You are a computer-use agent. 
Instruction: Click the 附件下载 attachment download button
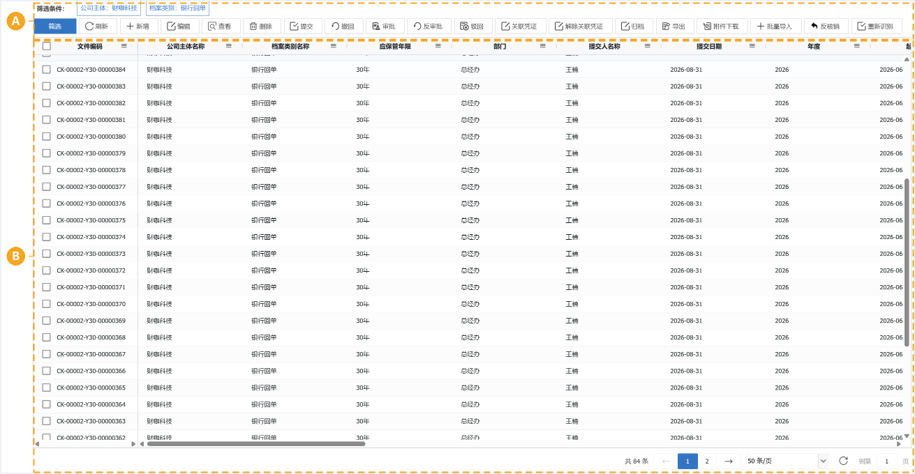(x=722, y=26)
